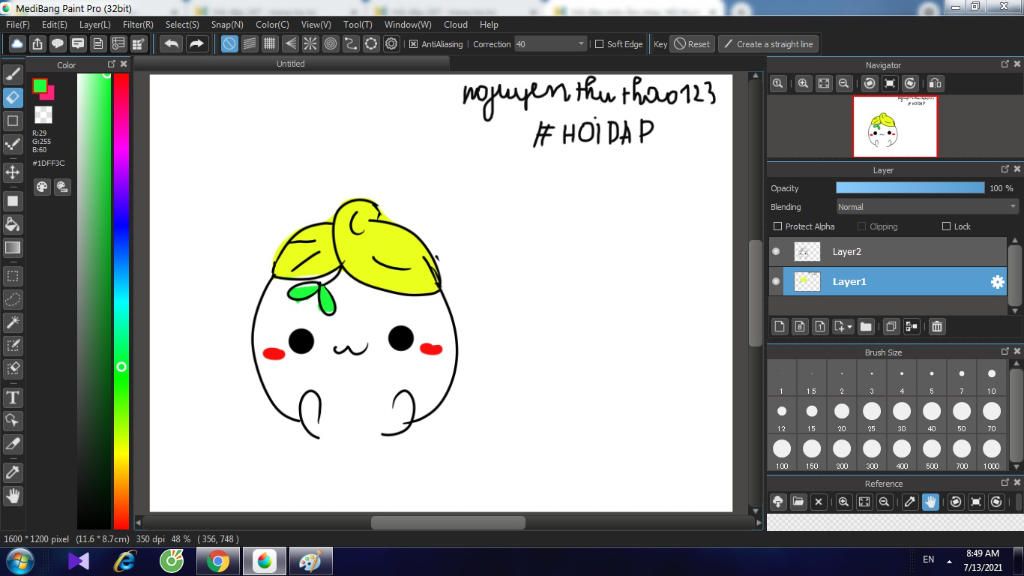Delete layer with trash icon
Image resolution: width=1024 pixels, height=576 pixels.
click(x=937, y=327)
